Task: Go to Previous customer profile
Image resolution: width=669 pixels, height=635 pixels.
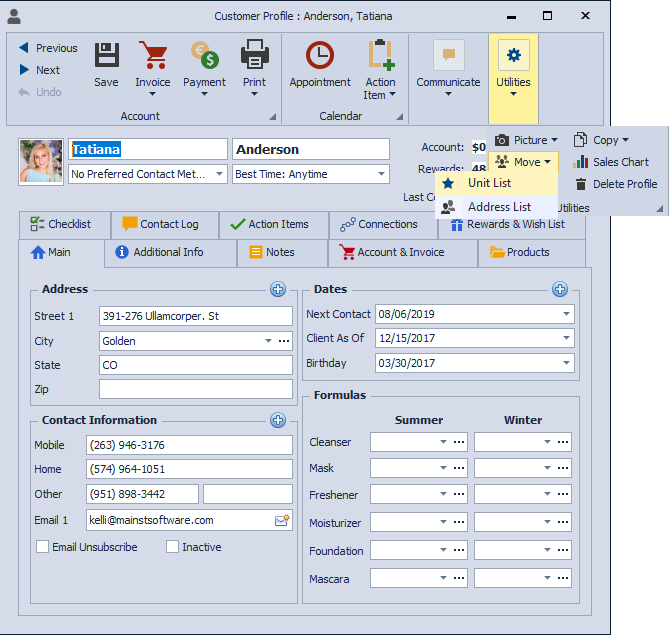Action: pyautogui.click(x=49, y=48)
